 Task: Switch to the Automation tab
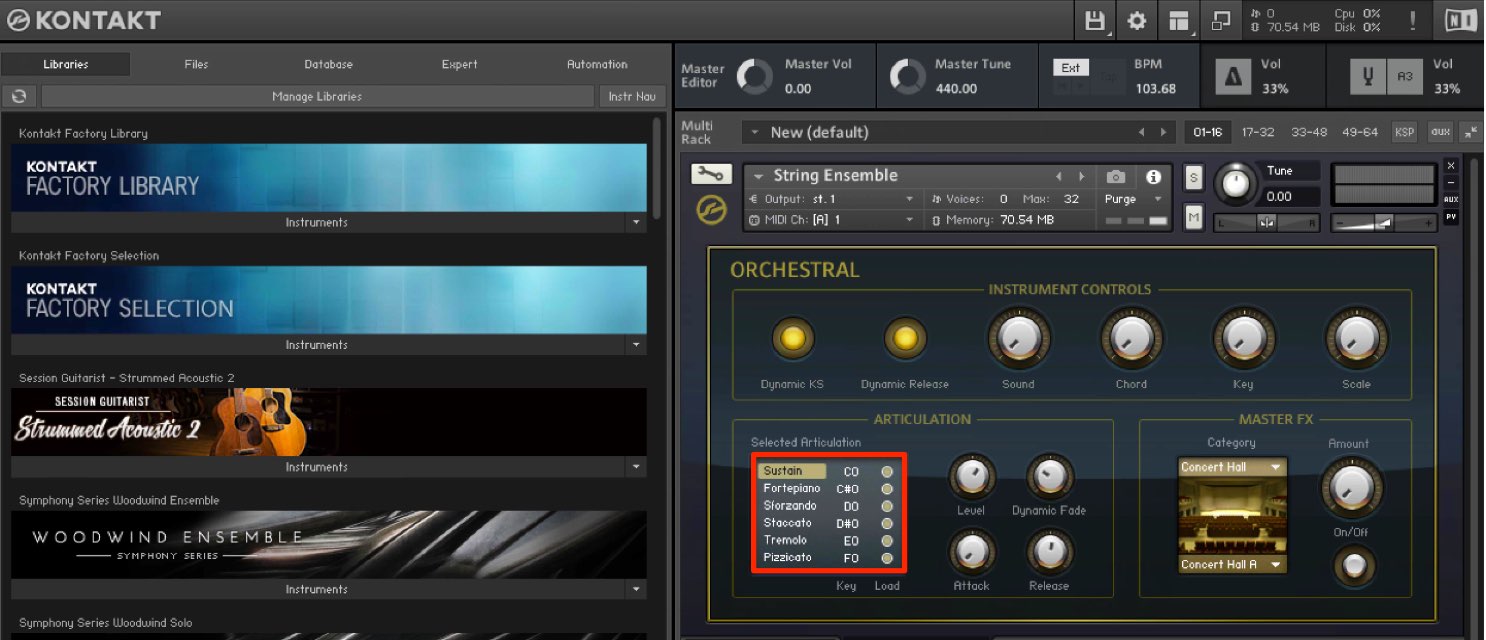click(x=597, y=64)
